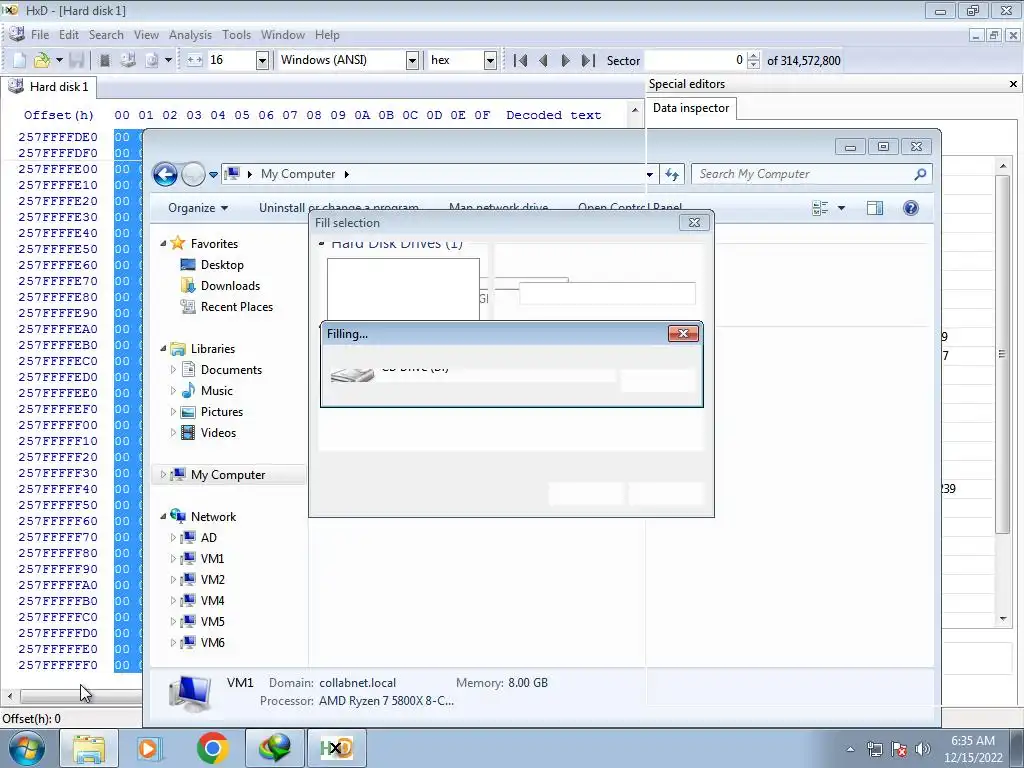The image size is (1024, 768).
Task: Select the Hard disk 1 tab
Action: tap(48, 87)
